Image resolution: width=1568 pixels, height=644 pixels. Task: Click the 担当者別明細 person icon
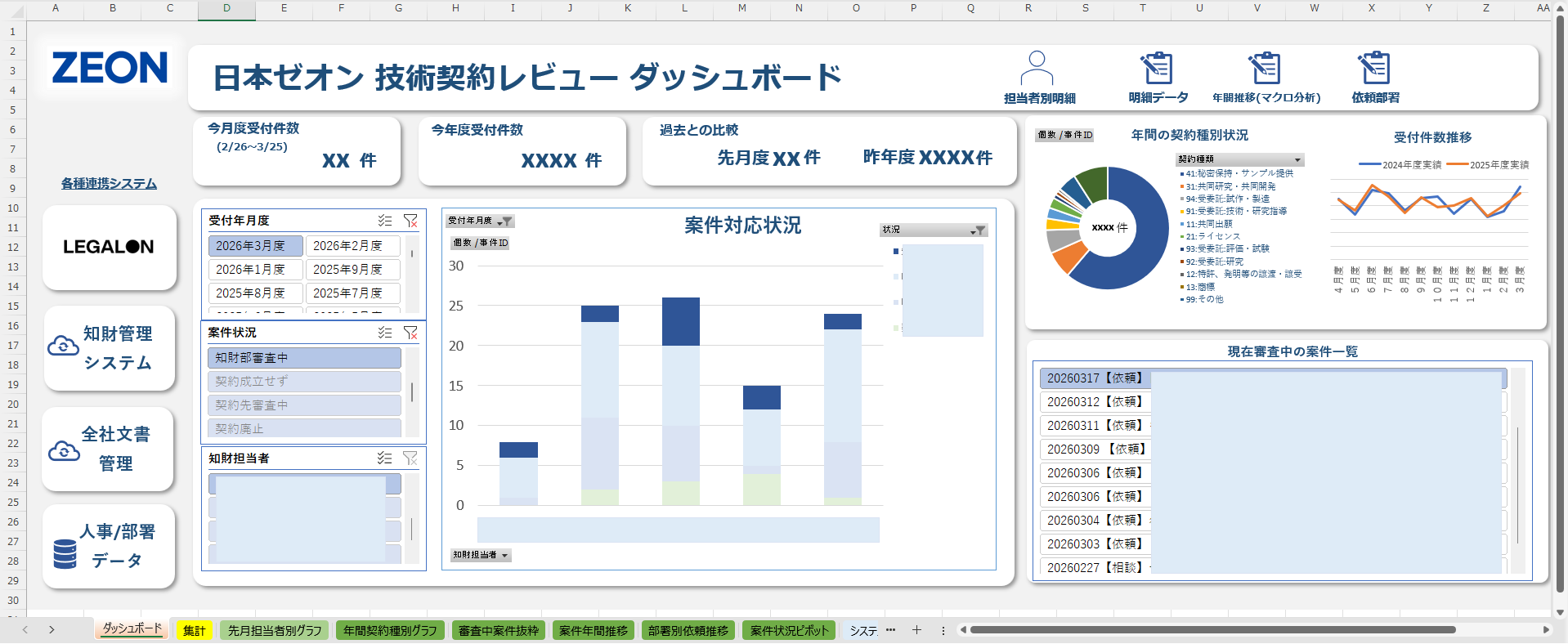1037,68
